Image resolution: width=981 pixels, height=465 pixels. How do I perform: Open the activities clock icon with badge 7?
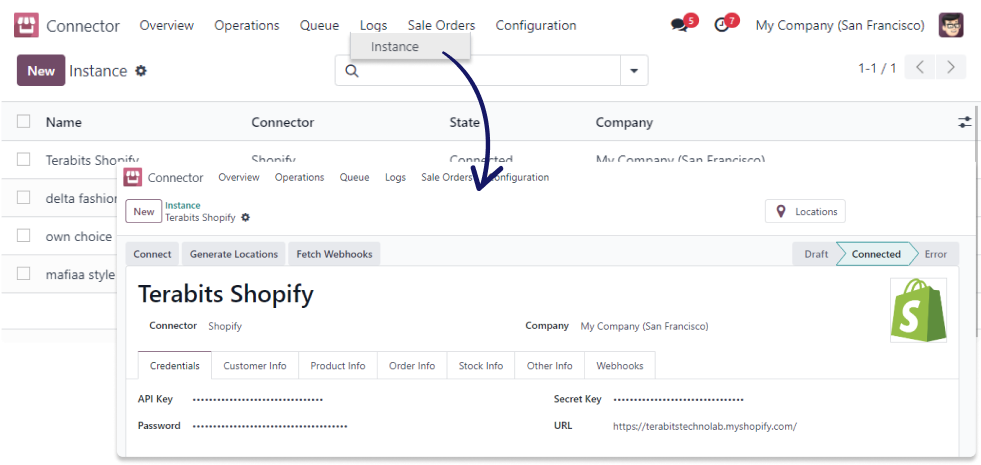click(x=724, y=24)
